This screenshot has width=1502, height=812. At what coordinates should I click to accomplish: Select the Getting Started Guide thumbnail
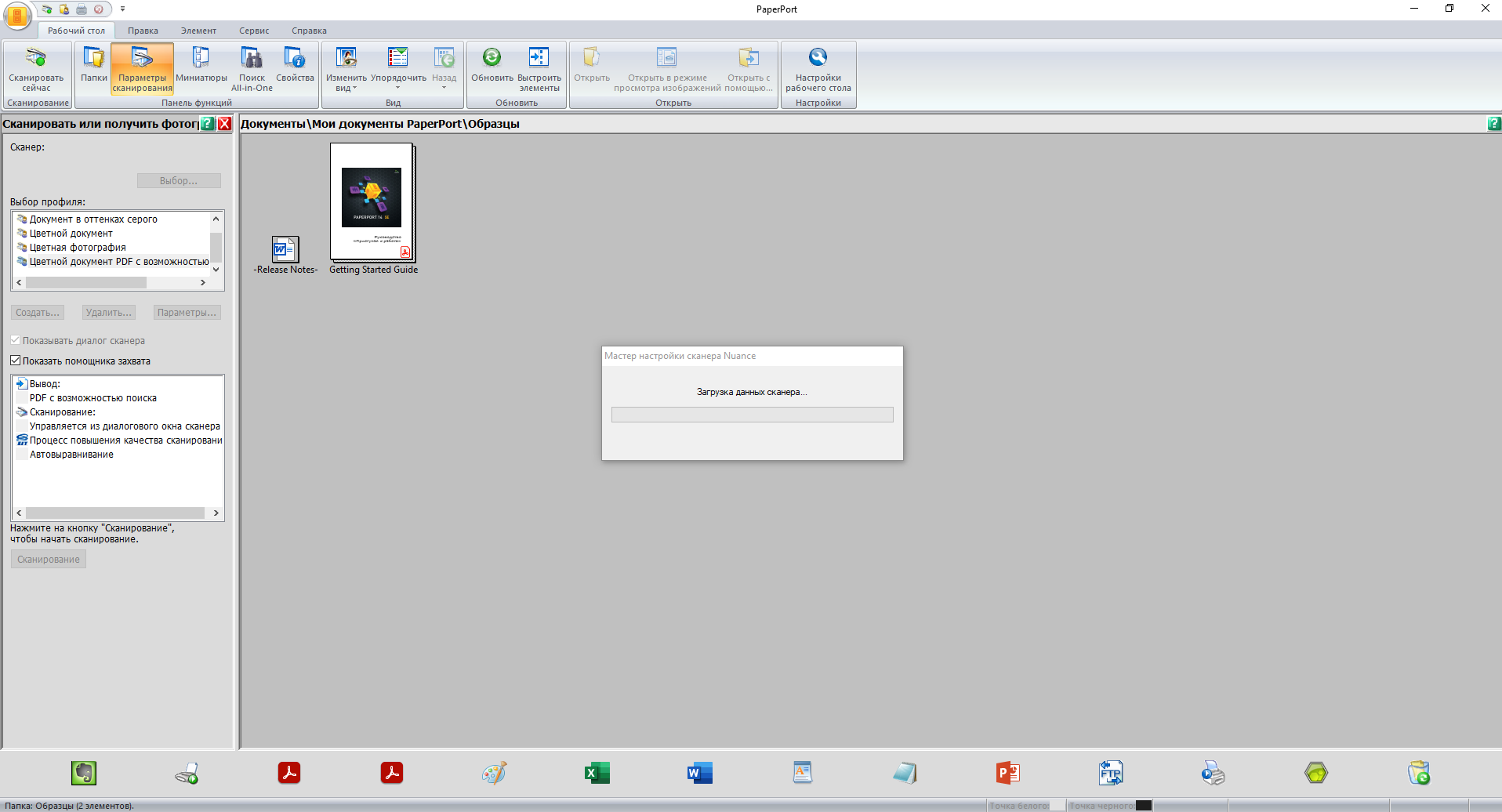373,208
